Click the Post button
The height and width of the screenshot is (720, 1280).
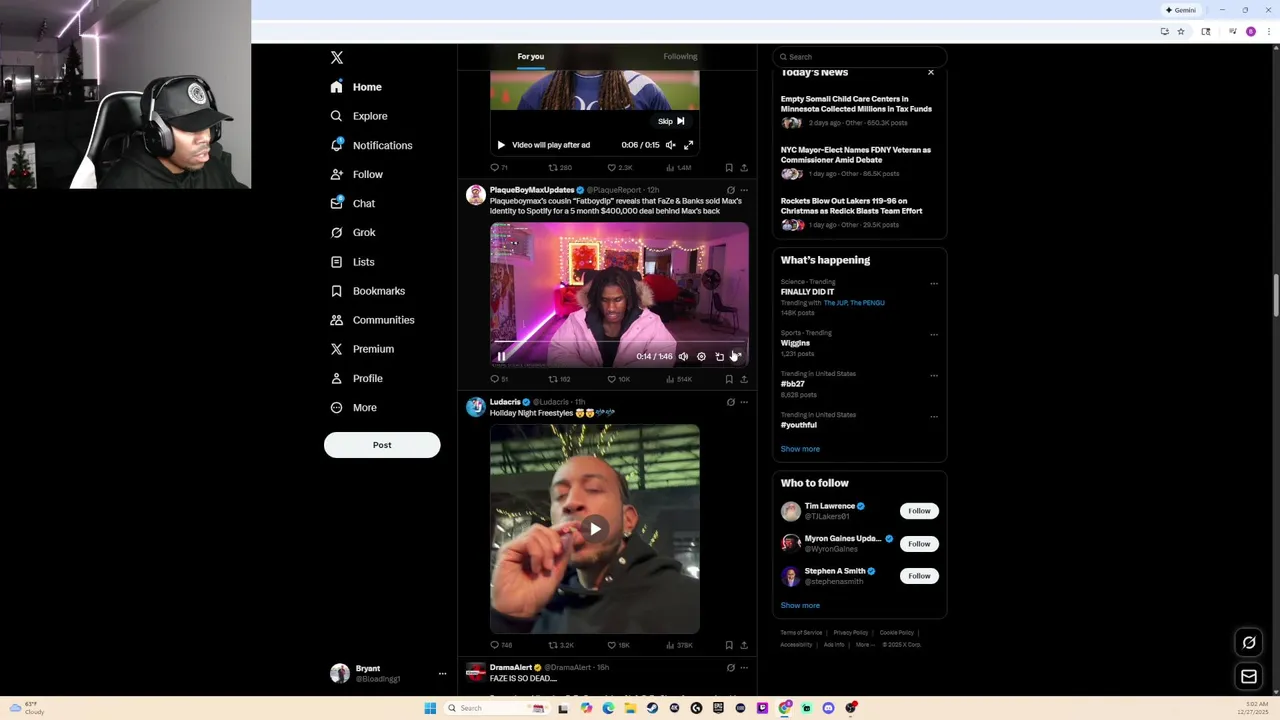tap(382, 445)
